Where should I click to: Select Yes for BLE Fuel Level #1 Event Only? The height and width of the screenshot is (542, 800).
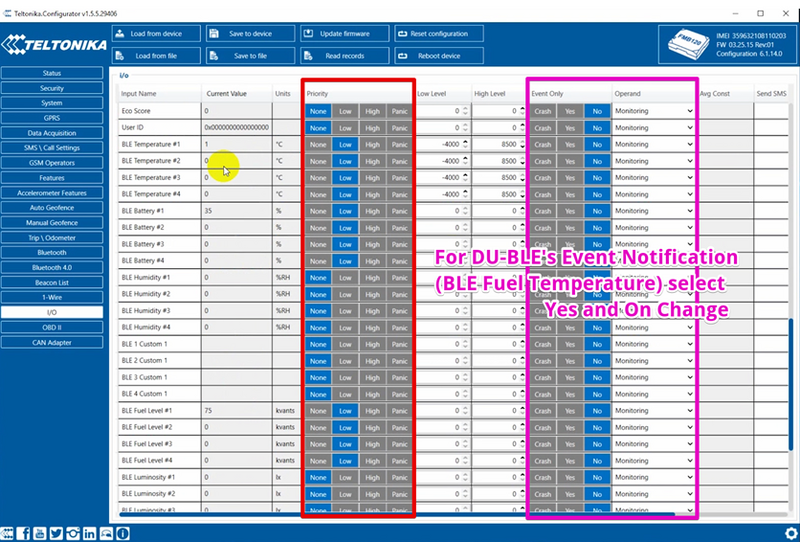click(570, 411)
